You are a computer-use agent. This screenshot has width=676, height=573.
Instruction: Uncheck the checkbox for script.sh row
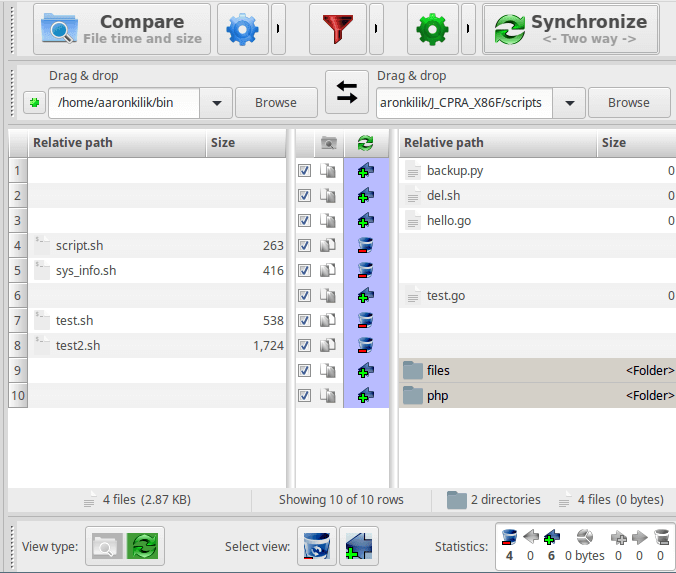[x=304, y=245]
